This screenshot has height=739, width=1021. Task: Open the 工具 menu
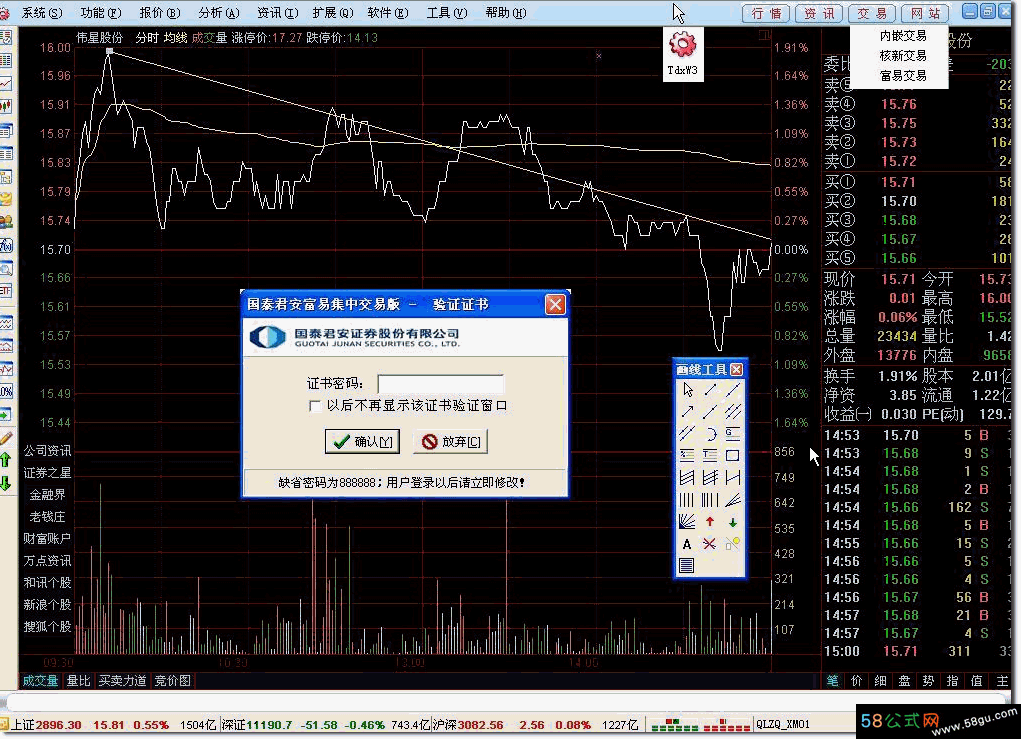447,12
